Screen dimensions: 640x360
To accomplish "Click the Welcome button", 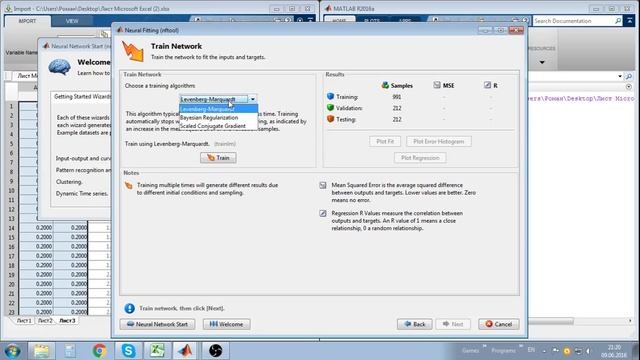I will tap(227, 324).
